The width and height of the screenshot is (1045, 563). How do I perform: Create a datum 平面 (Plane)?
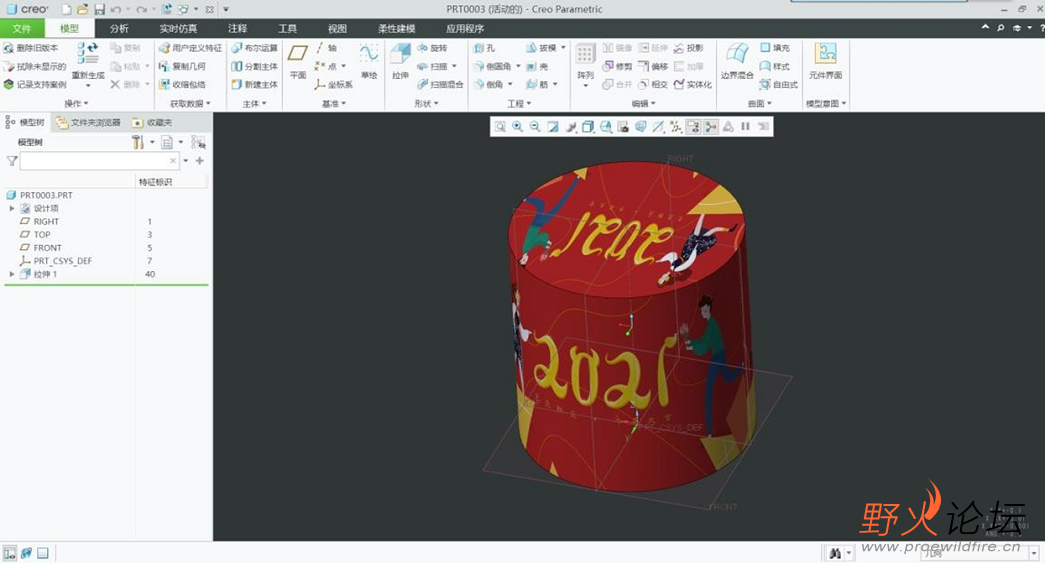[x=298, y=61]
